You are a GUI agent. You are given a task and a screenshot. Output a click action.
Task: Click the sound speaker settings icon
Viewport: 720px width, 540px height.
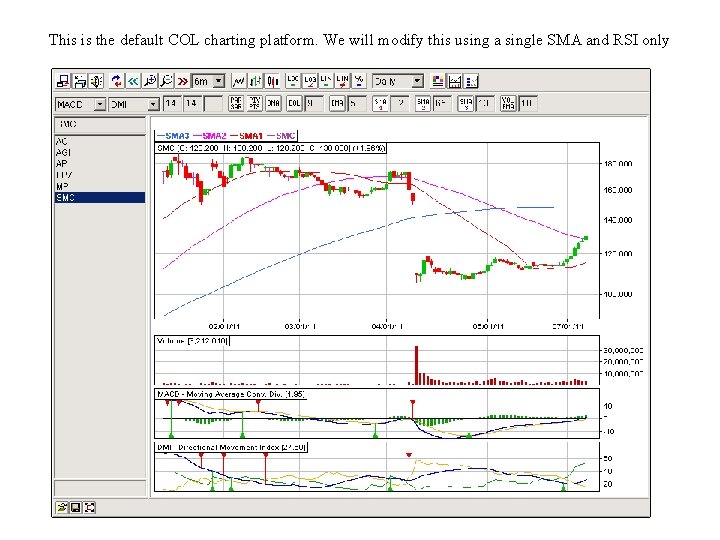point(96,81)
